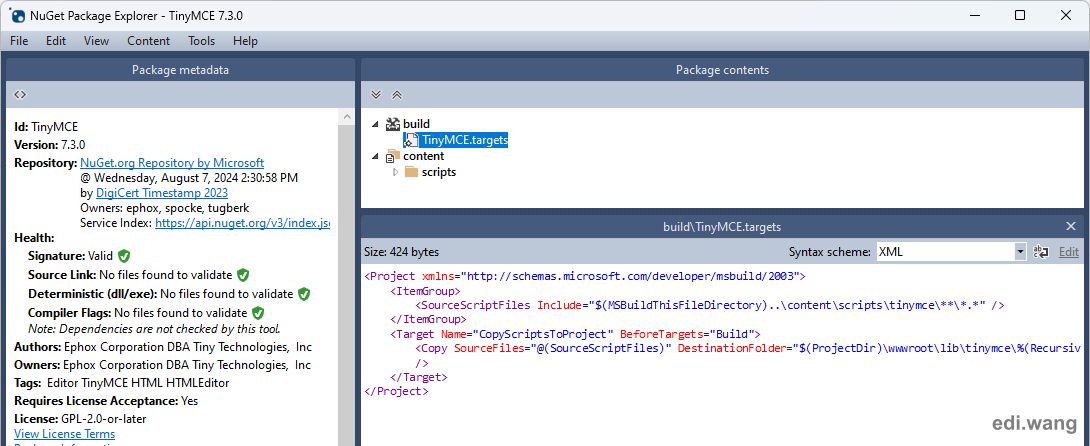The height and width of the screenshot is (446, 1090).
Task: Select the content folder tree item
Action: click(423, 156)
